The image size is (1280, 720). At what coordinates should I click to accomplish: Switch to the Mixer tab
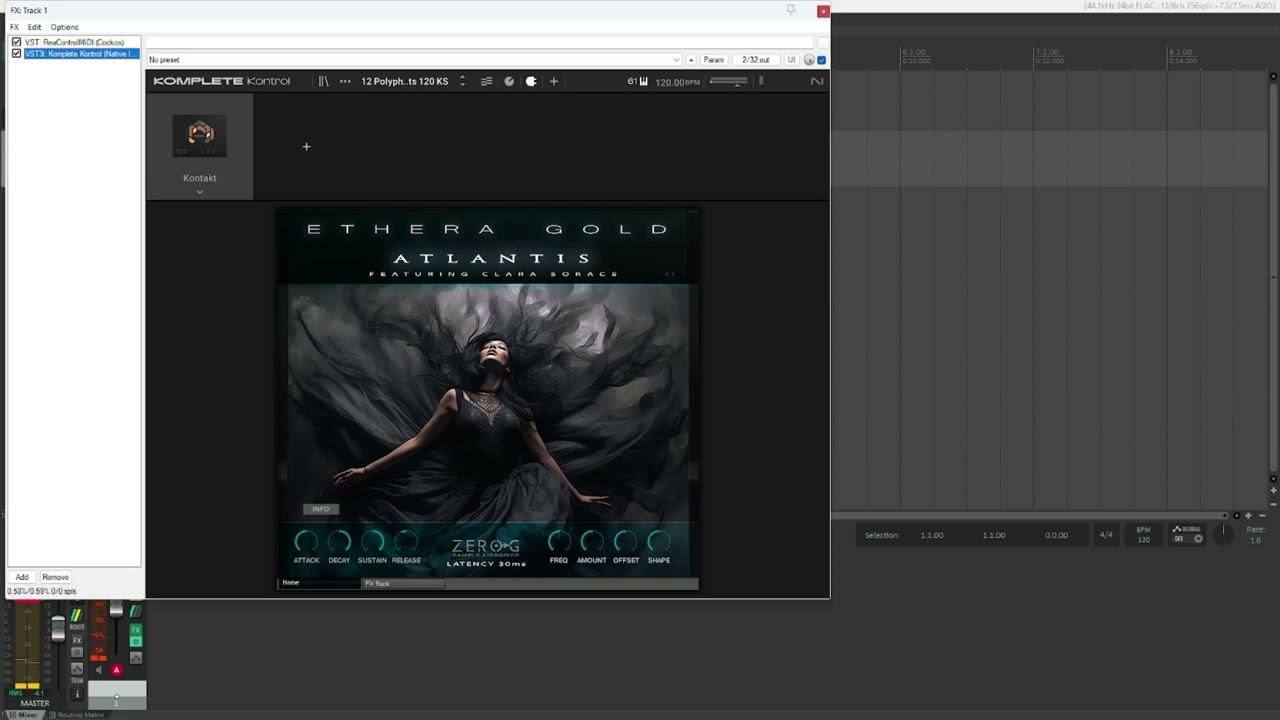tap(26, 714)
